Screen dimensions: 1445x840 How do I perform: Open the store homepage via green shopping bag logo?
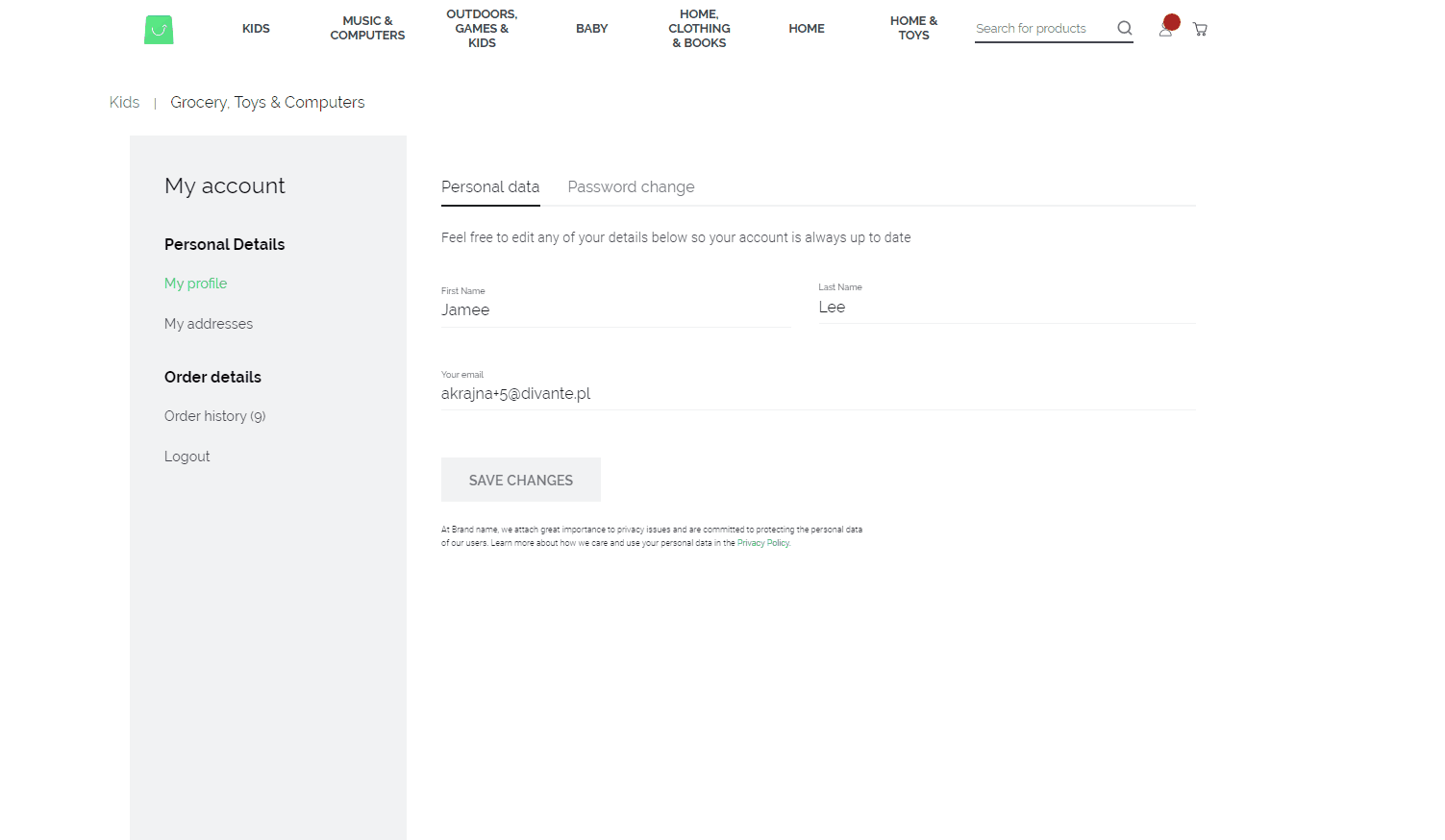click(x=158, y=29)
